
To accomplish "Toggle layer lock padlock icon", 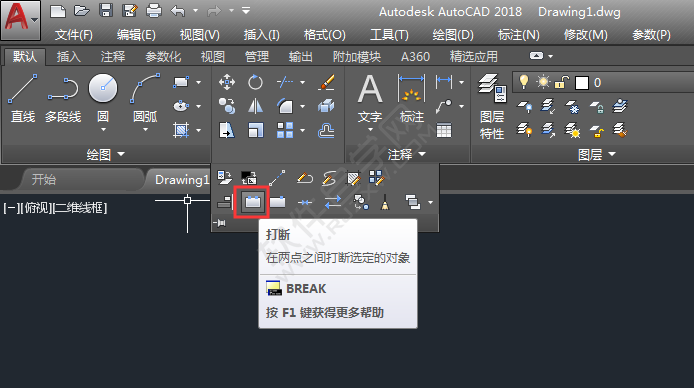I will point(562,82).
